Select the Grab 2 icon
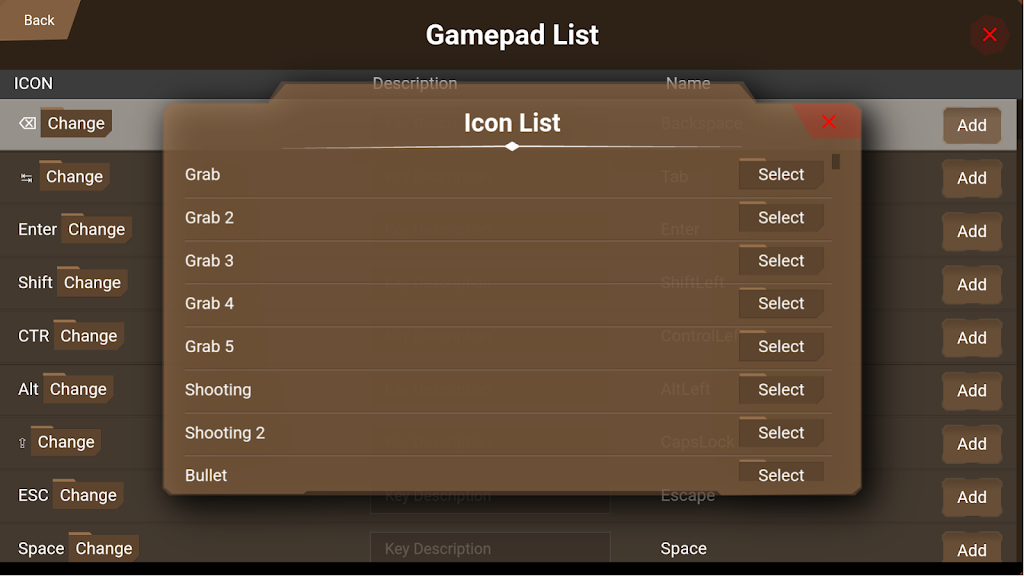 point(780,218)
